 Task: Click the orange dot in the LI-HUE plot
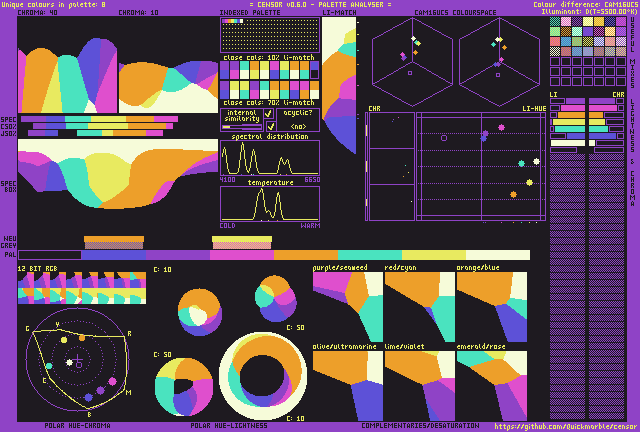tap(513, 194)
